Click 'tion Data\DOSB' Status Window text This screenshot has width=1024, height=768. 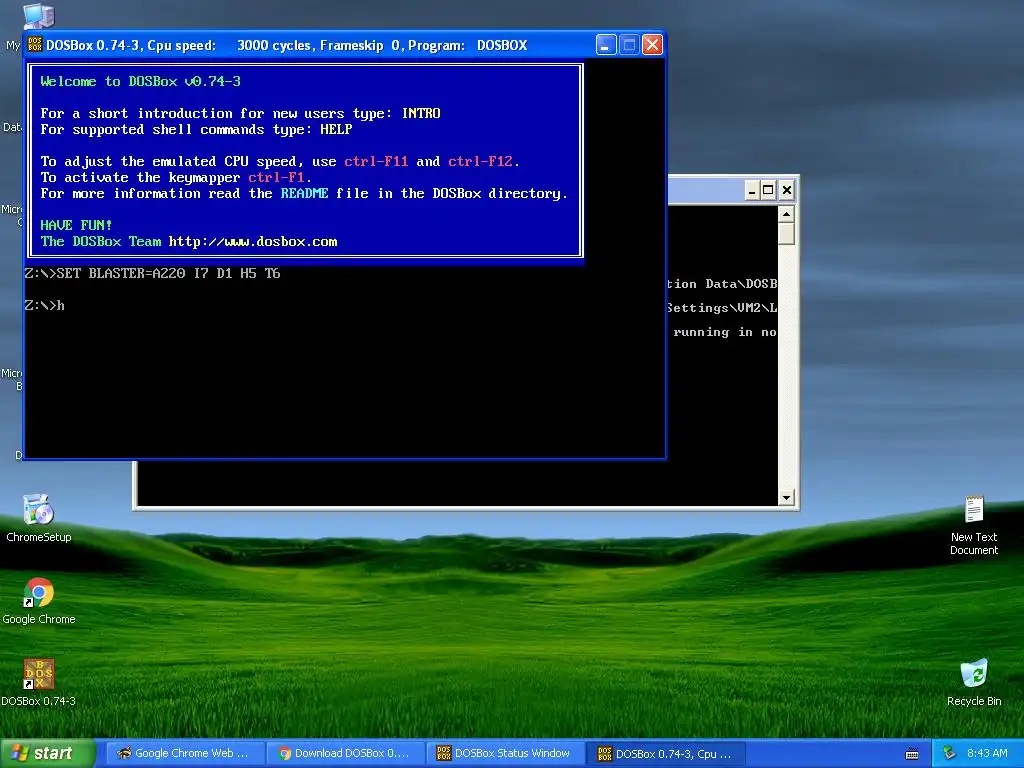pos(722,283)
